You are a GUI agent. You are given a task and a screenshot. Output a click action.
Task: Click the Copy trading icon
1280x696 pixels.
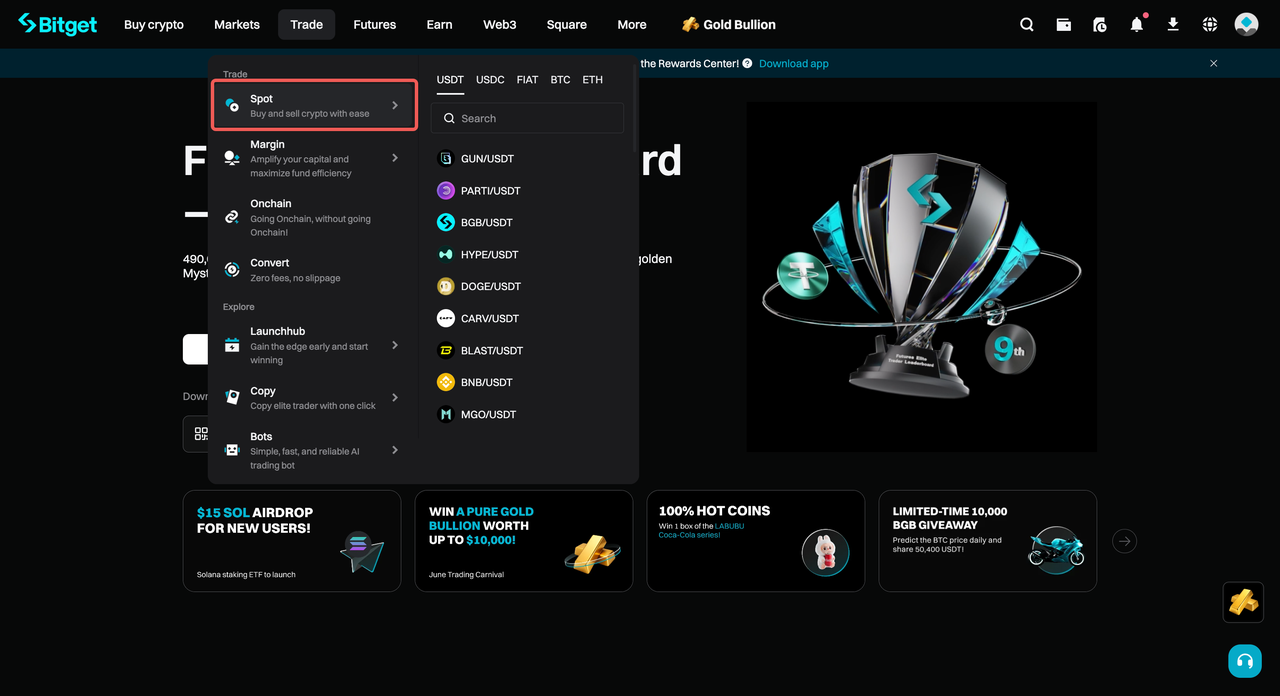(x=232, y=397)
